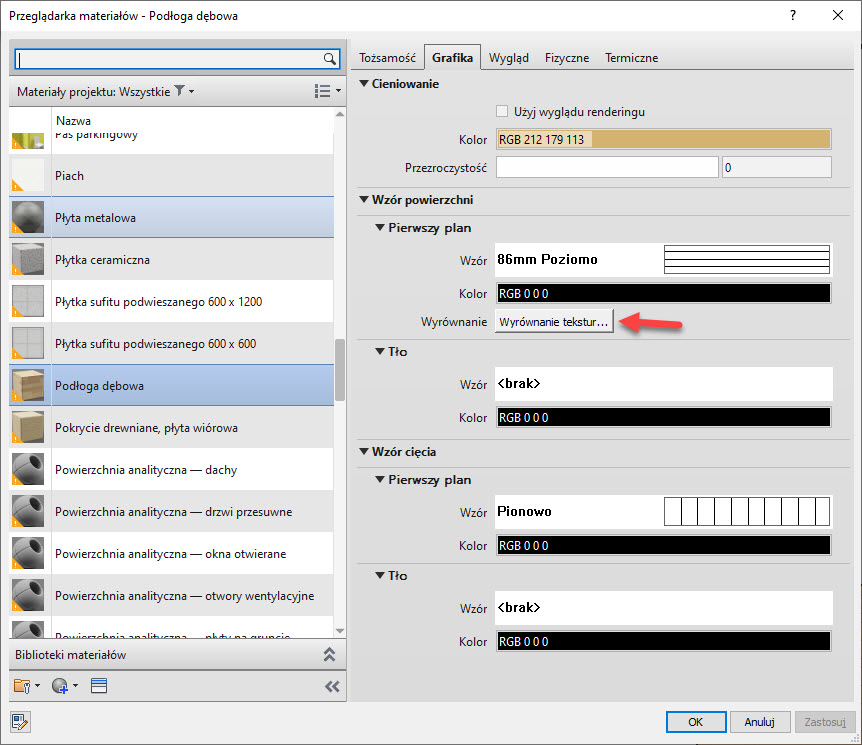The height and width of the screenshot is (745, 862).
Task: Click the create new material sphere icon
Action: point(64,686)
